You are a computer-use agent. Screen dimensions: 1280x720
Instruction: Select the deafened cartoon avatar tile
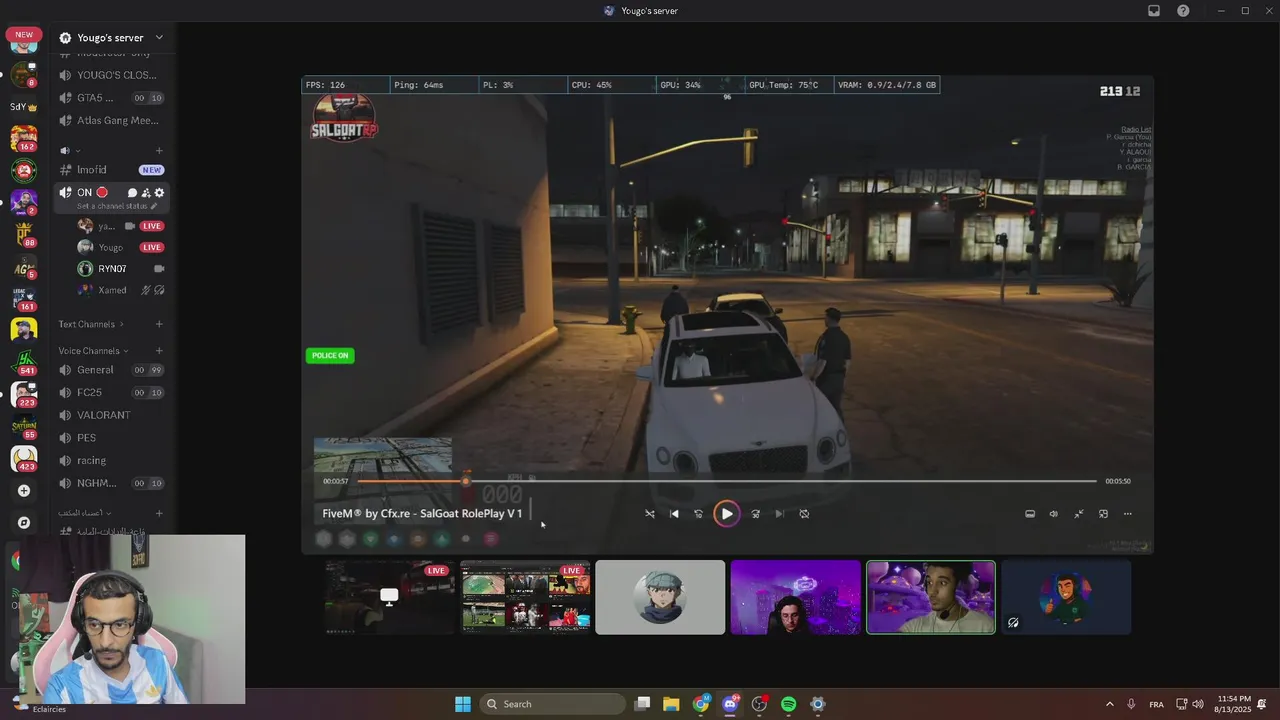pos(1067,597)
